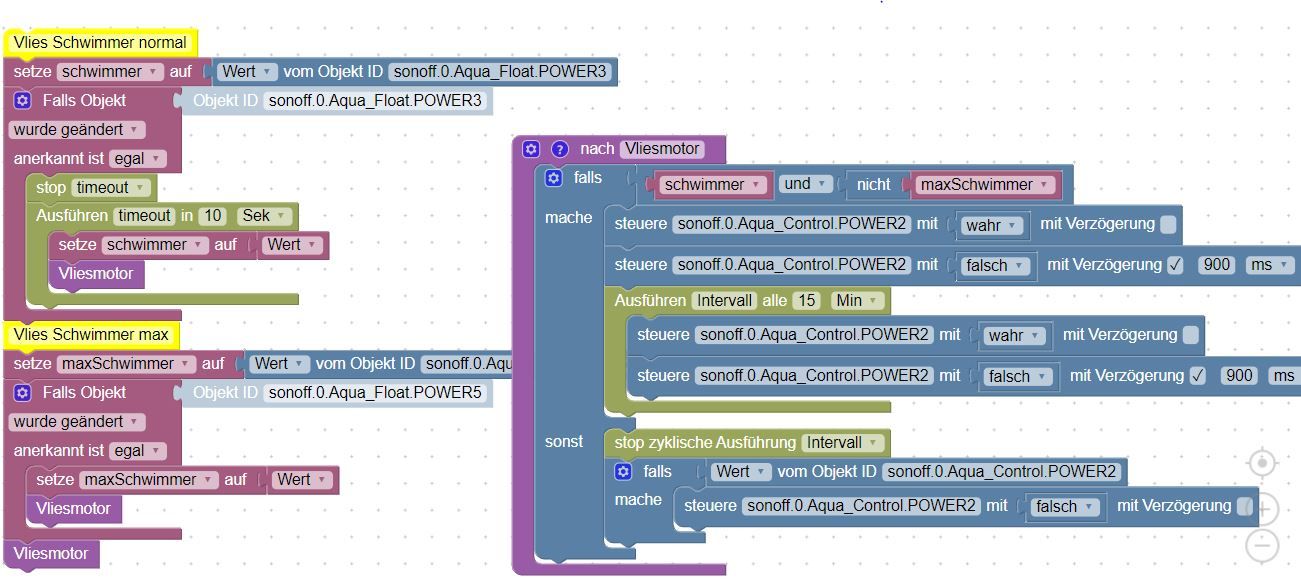Click Vliesmotor call block inside timeout
Viewport: 1301px width, 583px height.
point(96,273)
